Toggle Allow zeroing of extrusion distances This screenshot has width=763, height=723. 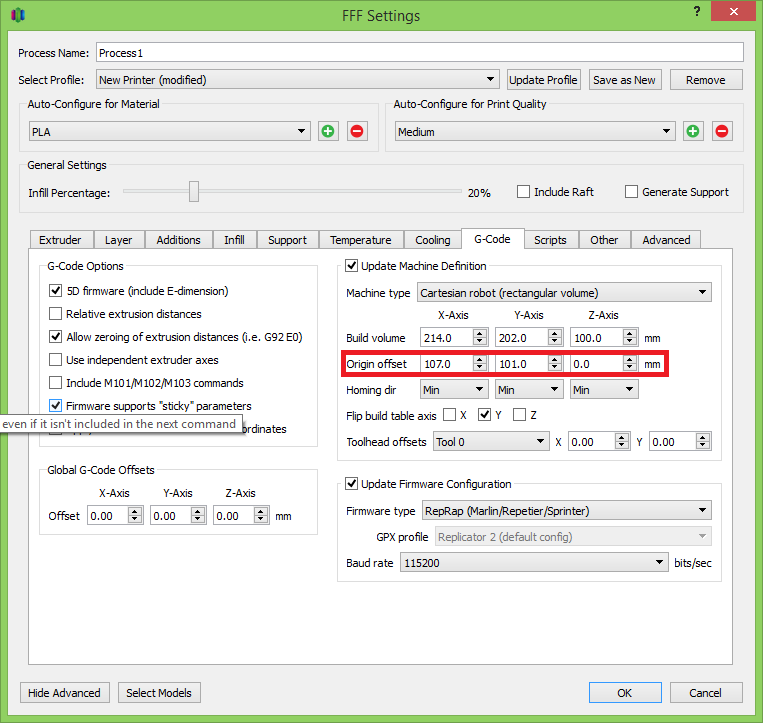(x=55, y=337)
